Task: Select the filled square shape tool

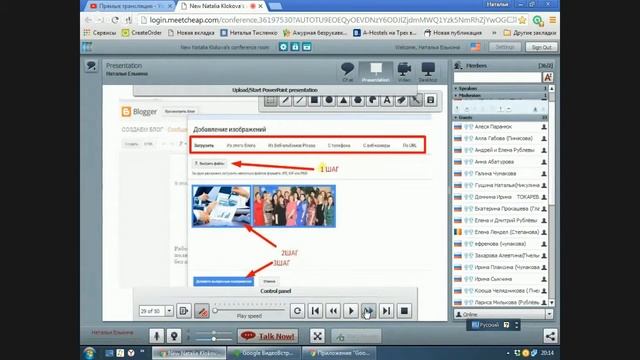Action: pos(314,100)
